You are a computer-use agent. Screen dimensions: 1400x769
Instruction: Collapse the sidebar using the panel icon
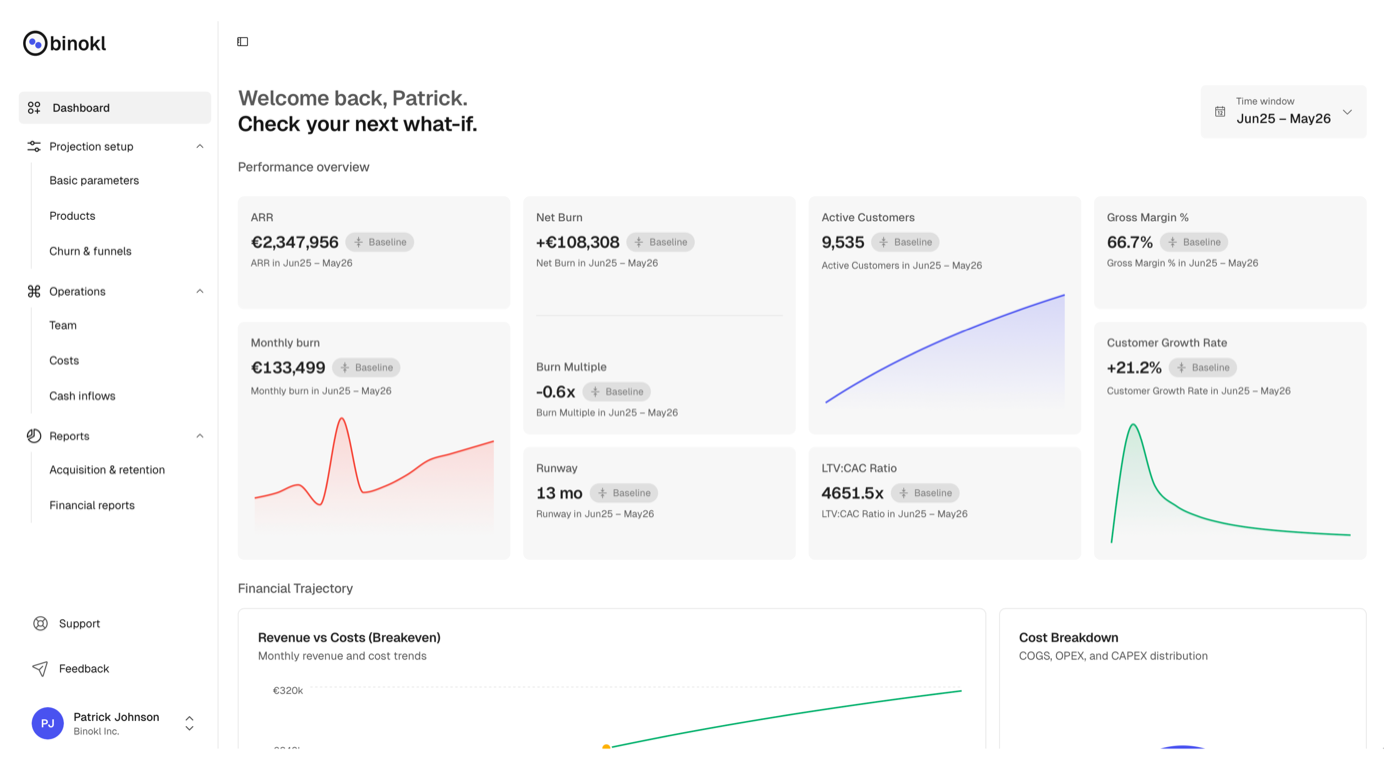click(x=242, y=41)
